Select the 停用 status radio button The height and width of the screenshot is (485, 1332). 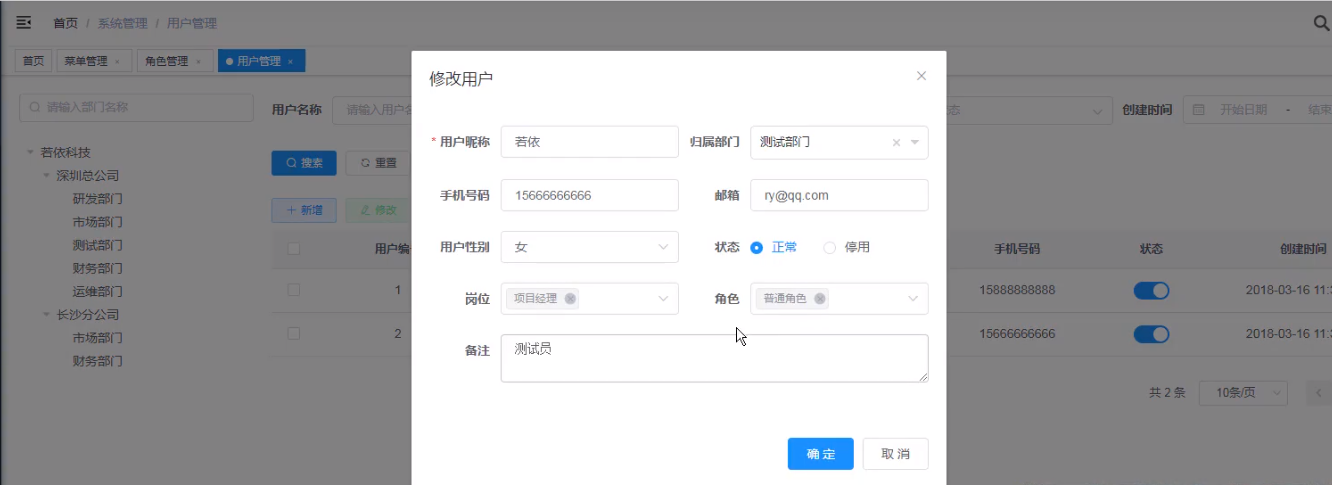[x=829, y=247]
